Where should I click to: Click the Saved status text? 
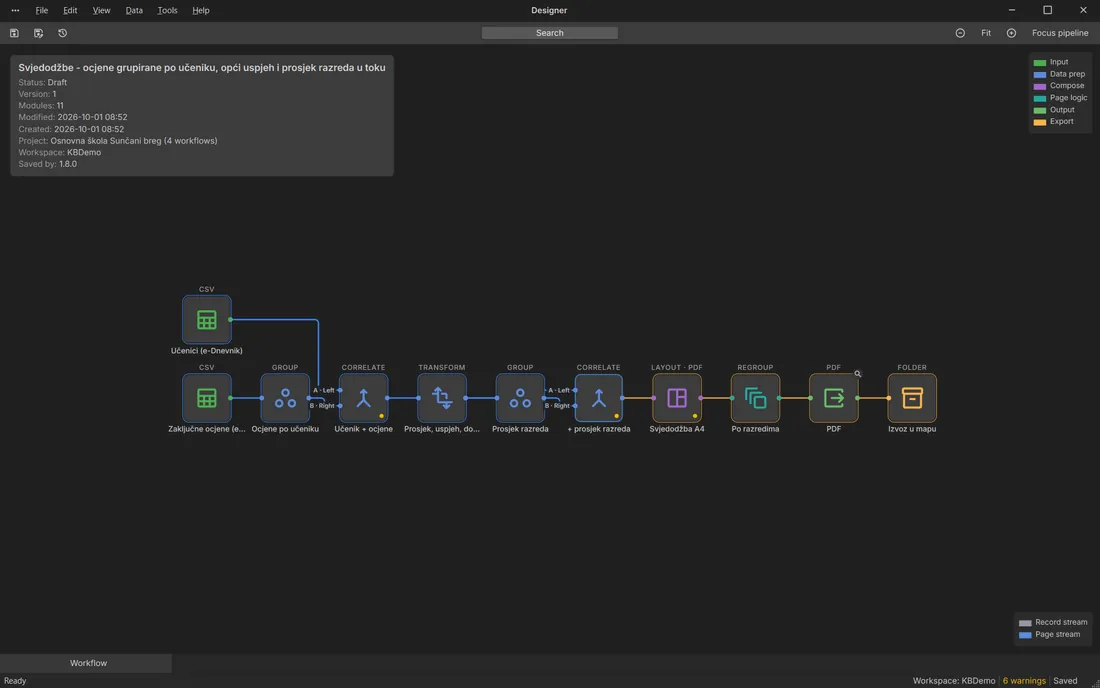pos(1064,681)
